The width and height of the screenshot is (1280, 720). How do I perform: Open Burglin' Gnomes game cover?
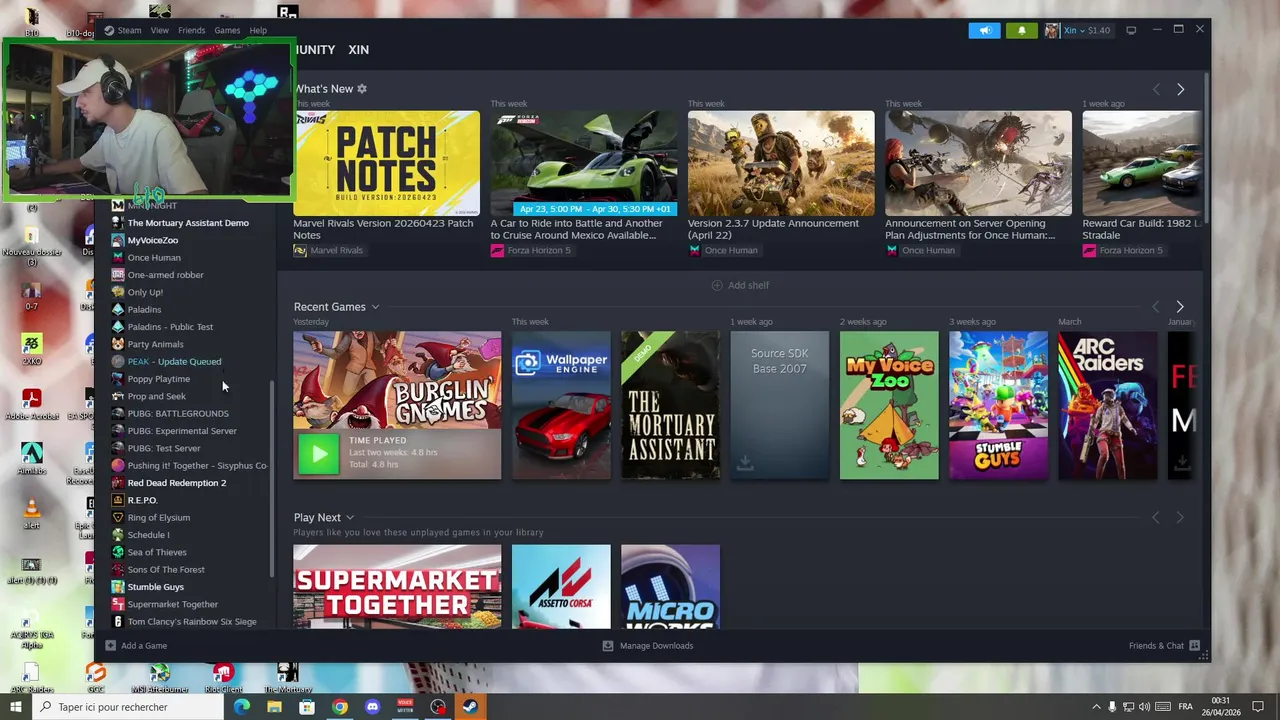coord(397,405)
